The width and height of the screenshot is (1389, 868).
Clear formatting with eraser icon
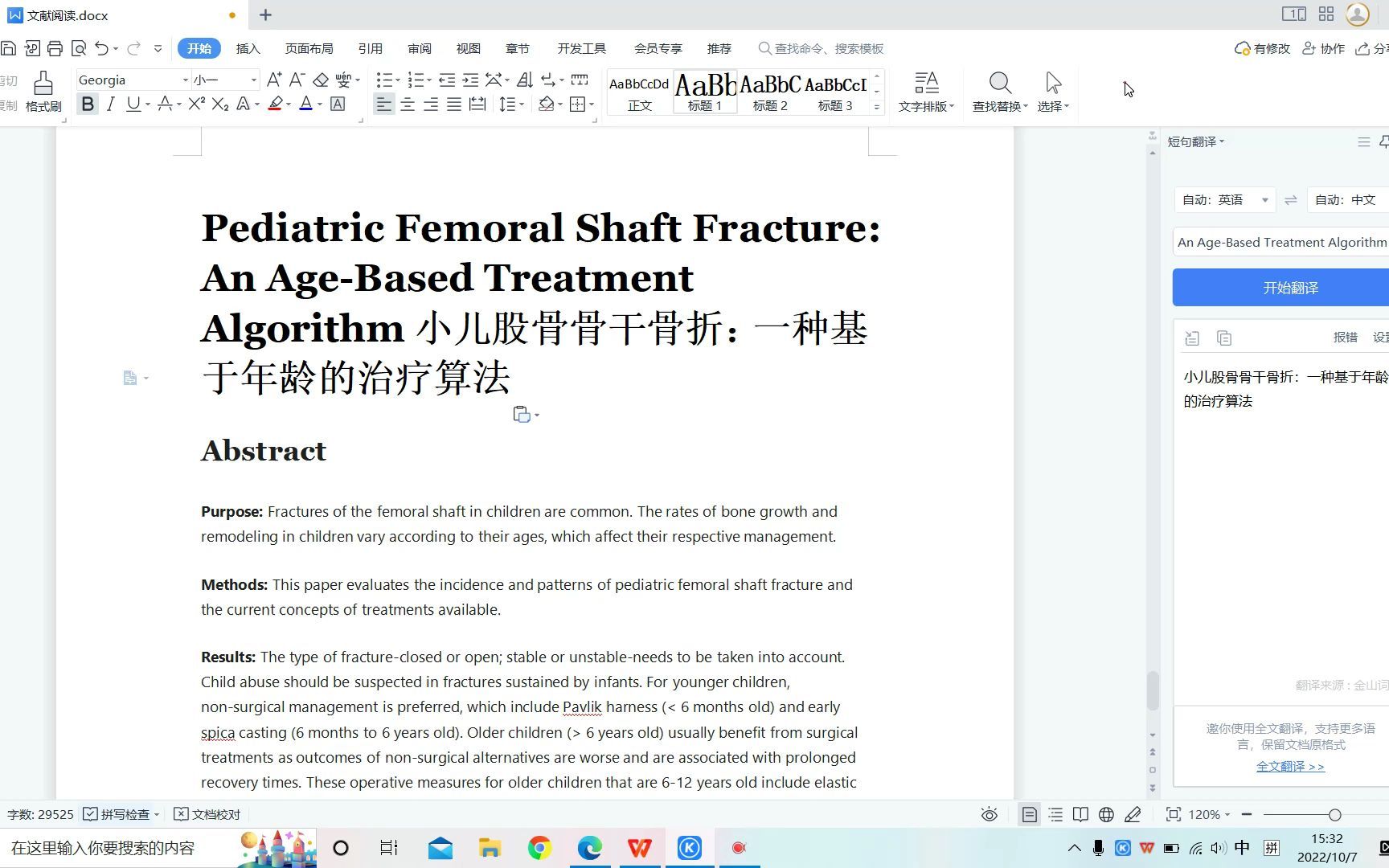coord(321,80)
